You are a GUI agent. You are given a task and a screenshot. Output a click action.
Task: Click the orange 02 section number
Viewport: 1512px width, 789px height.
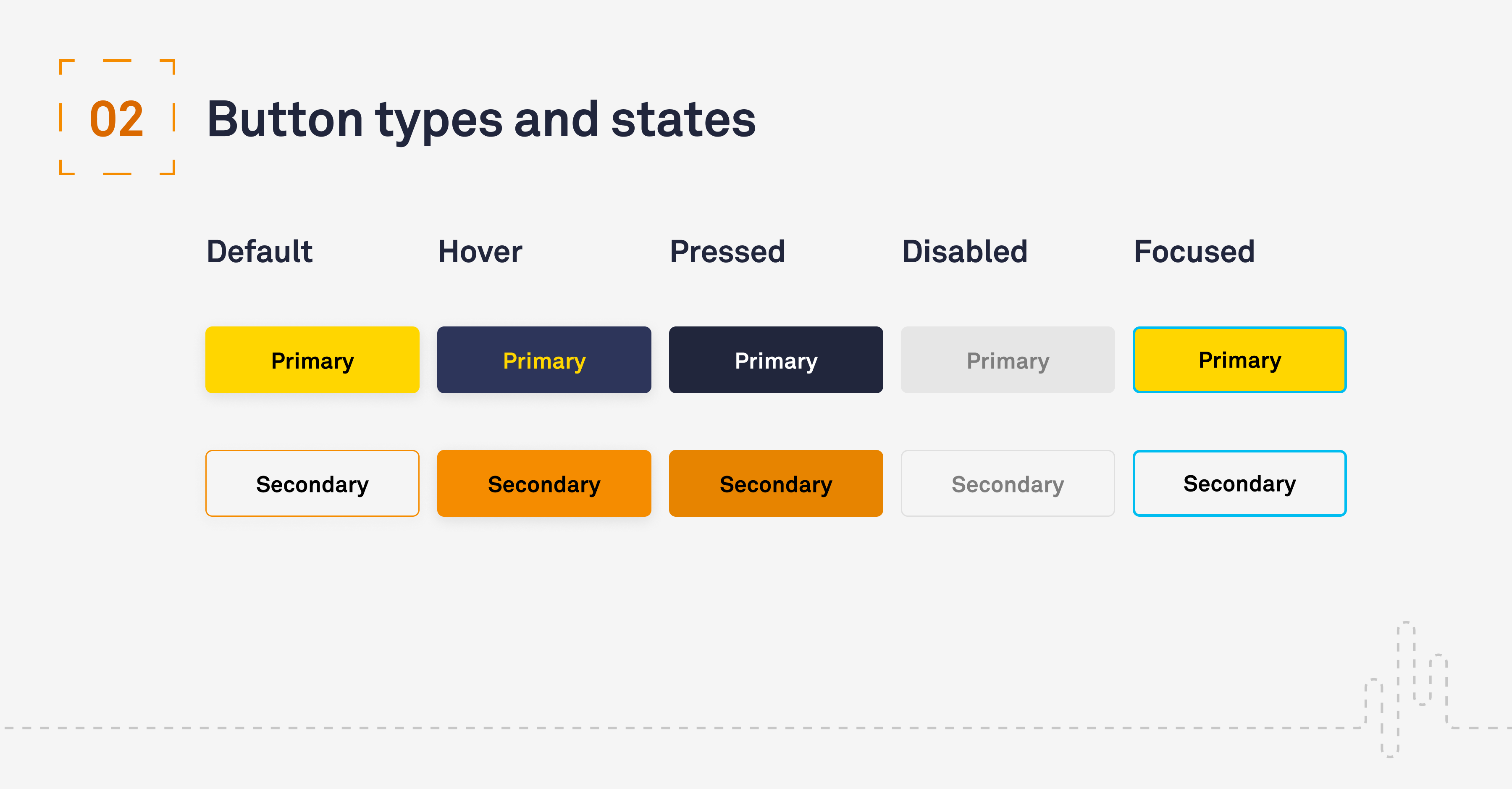click(x=116, y=119)
